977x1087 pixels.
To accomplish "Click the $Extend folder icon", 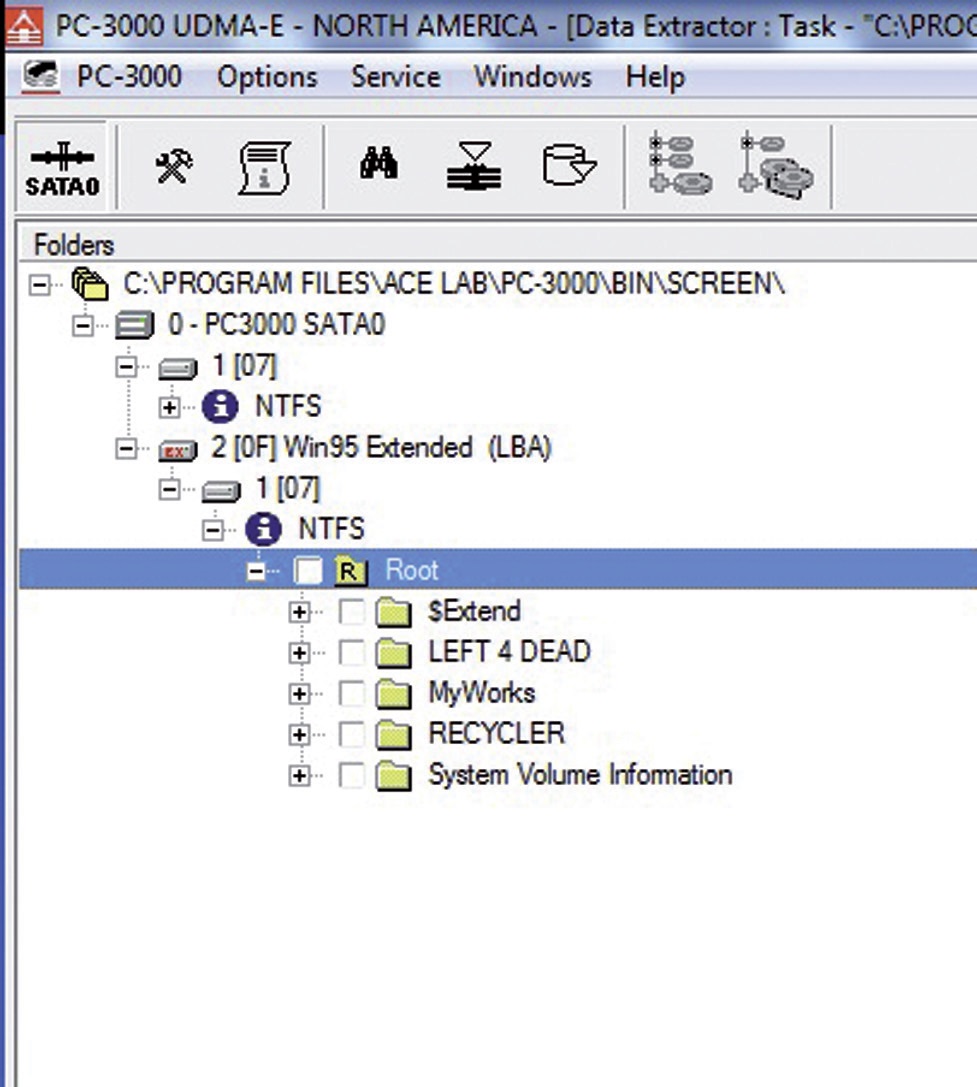I will 394,612.
